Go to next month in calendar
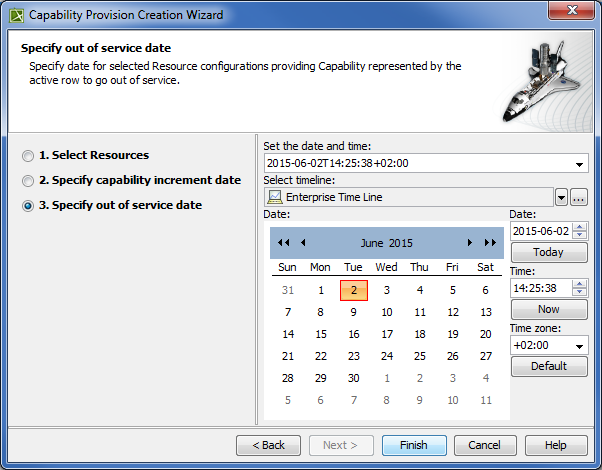The height and width of the screenshot is (470, 602). (470, 243)
